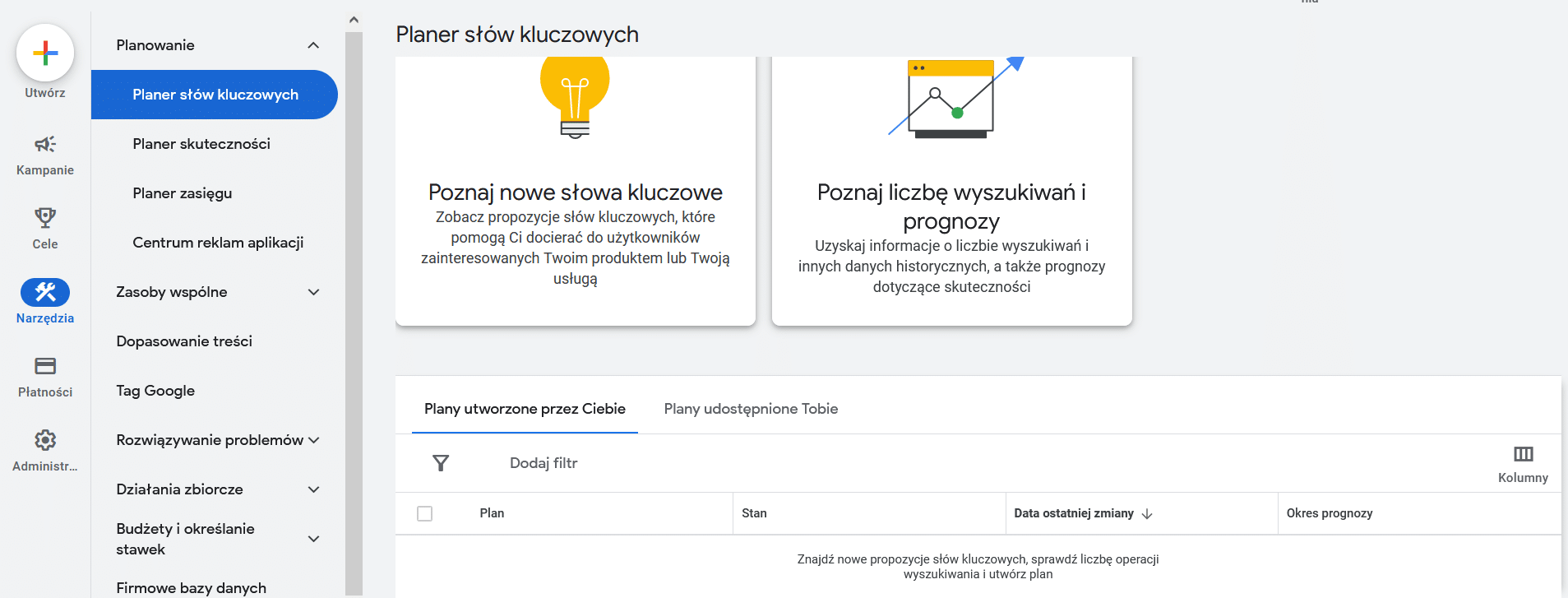Switch to Plany udostępnione Tobie tab
The image size is (1568, 598).
751,409
